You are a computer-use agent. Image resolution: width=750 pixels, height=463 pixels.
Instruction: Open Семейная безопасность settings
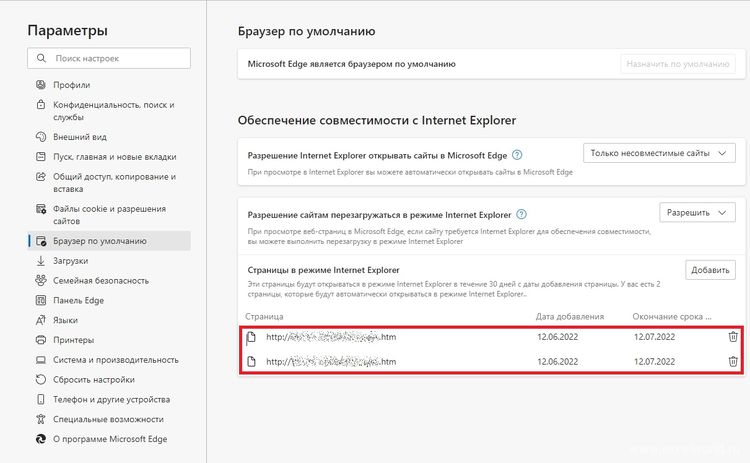101,280
